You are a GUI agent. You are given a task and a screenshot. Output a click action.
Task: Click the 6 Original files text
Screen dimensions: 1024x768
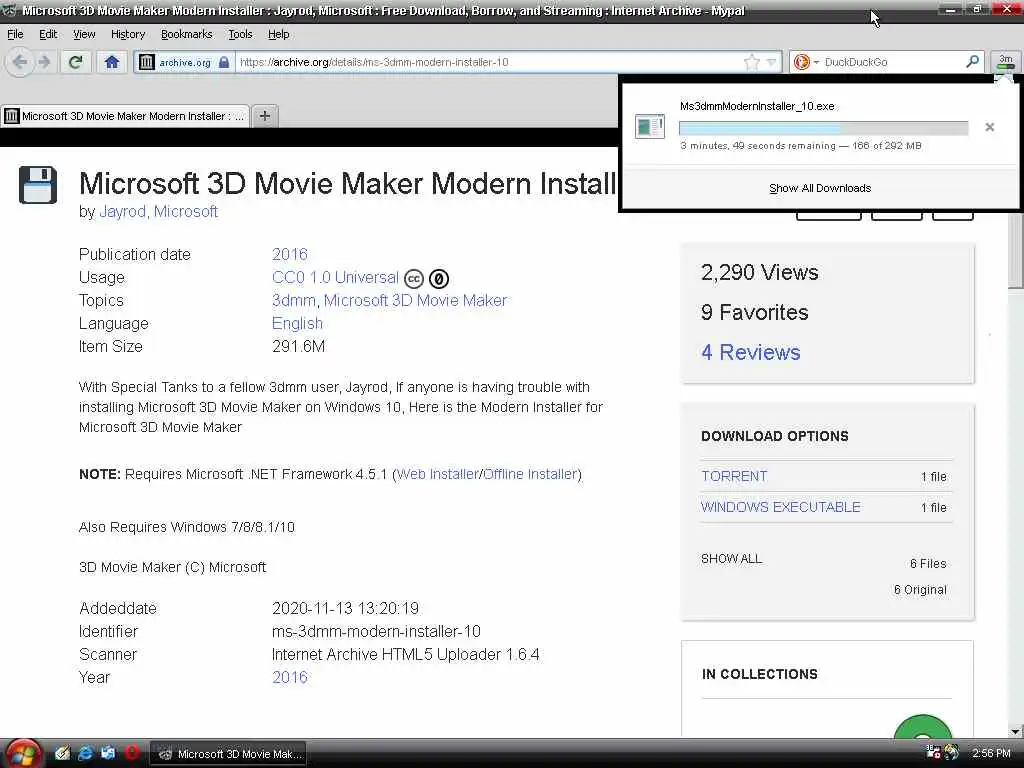tap(920, 590)
